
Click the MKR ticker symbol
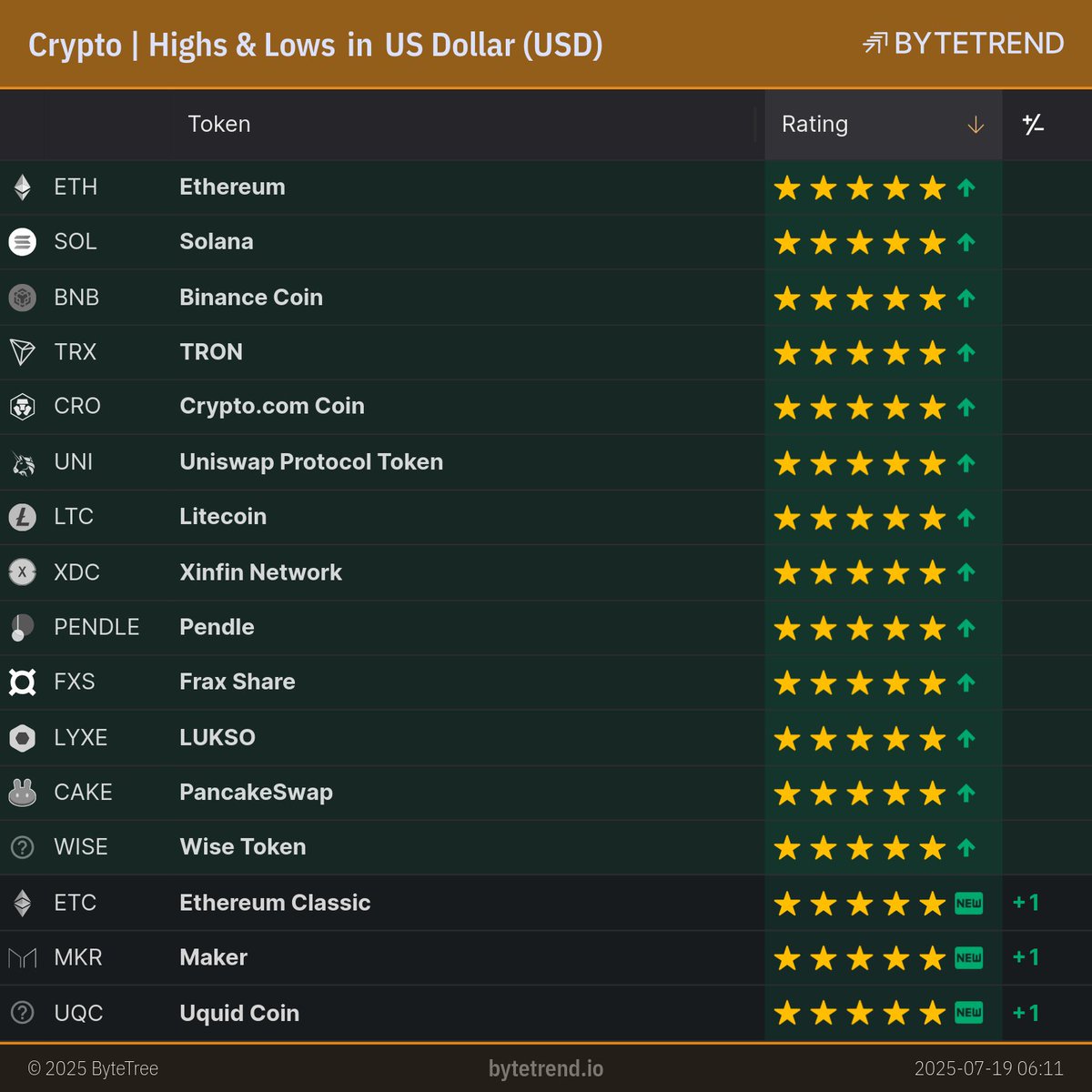coord(78,958)
